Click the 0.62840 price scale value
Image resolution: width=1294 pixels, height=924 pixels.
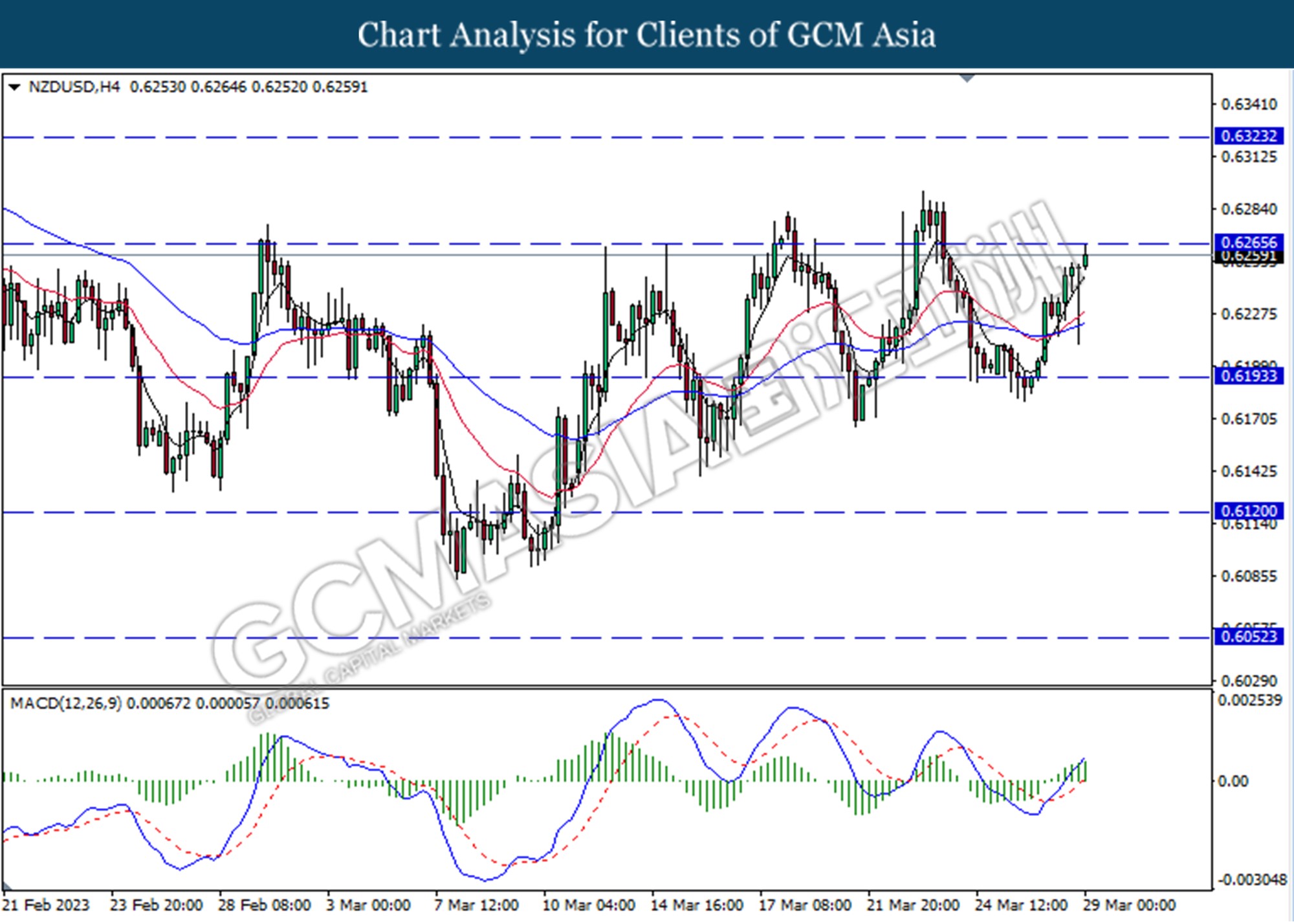pyautogui.click(x=1249, y=209)
